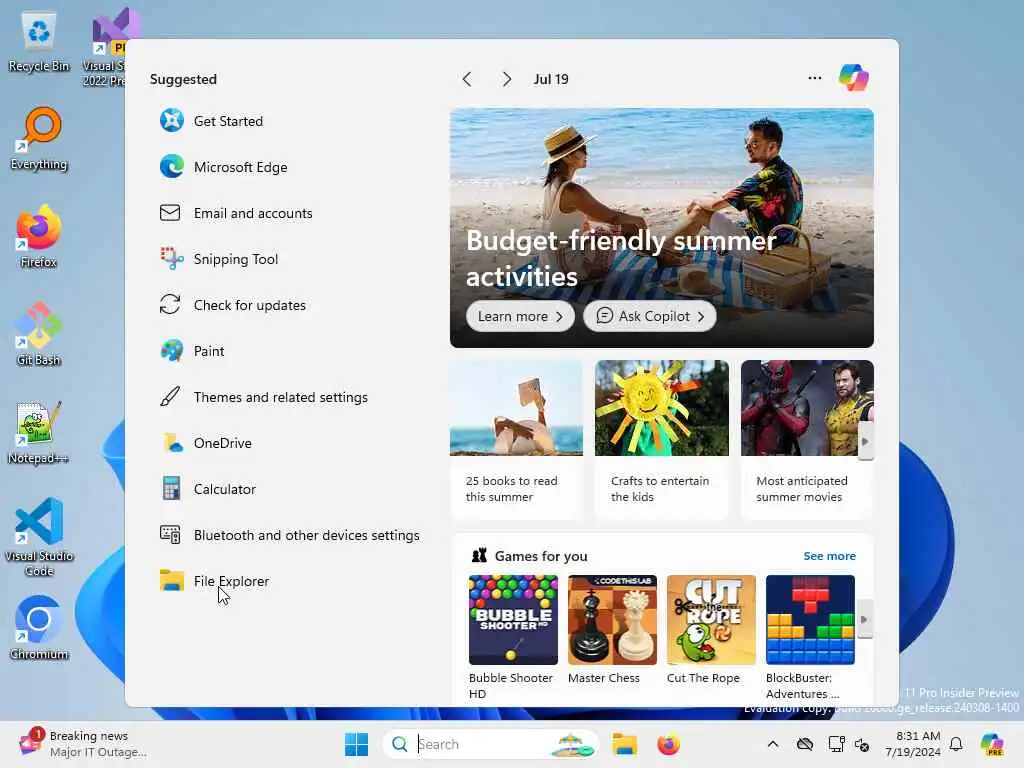This screenshot has width=1024, height=768.
Task: Click Learn more button on summer activities
Action: (520, 316)
